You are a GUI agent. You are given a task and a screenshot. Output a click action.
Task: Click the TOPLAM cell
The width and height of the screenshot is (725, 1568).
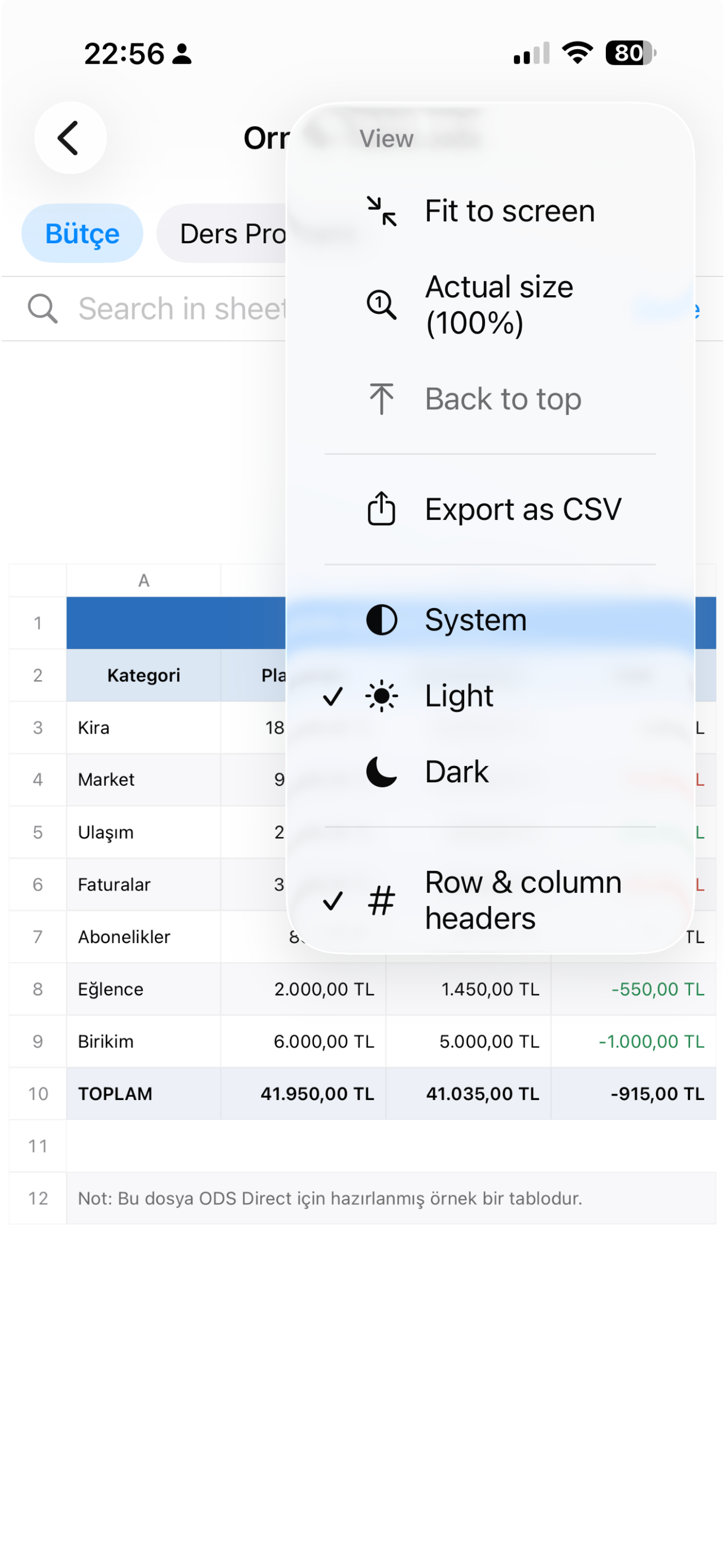pyautogui.click(x=143, y=1094)
